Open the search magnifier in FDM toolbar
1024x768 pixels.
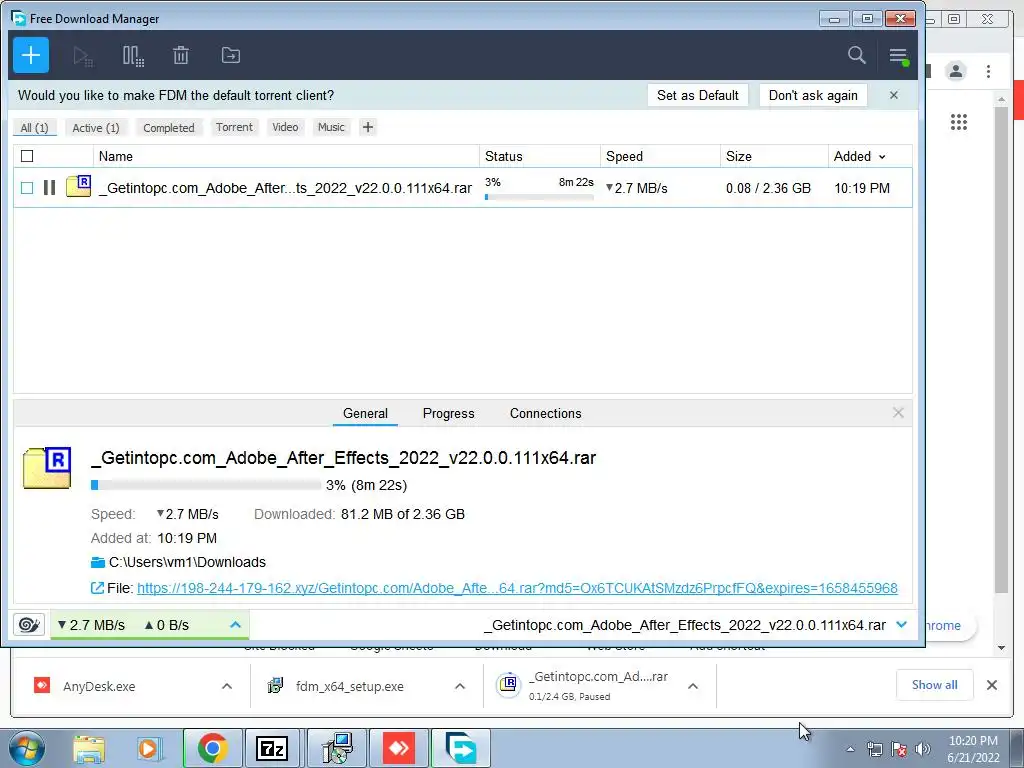click(856, 55)
